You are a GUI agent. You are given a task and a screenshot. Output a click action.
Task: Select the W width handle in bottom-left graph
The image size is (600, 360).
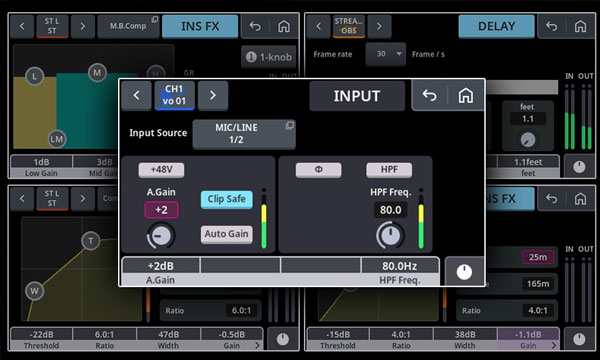point(34,291)
